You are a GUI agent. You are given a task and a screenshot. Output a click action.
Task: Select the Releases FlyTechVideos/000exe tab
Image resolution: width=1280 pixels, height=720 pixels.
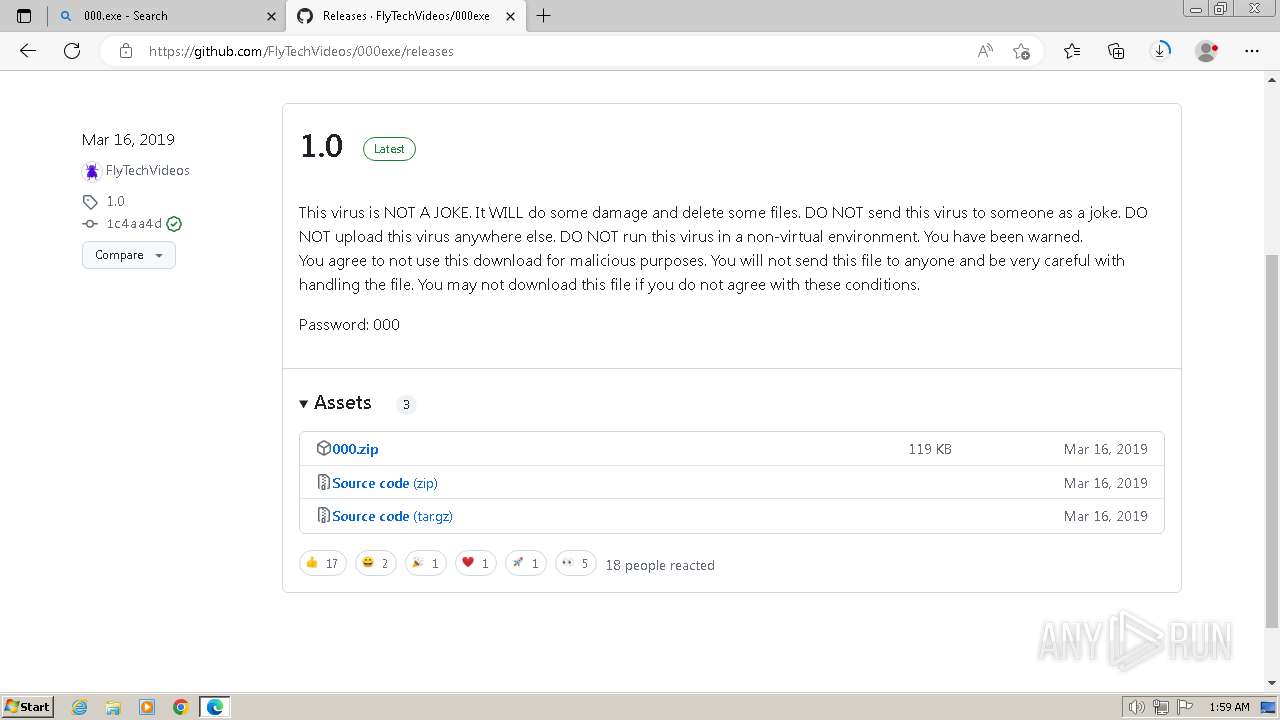pos(406,16)
